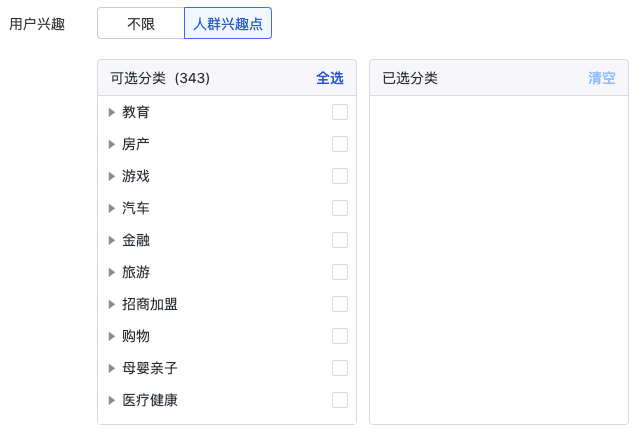Click 清空 to clear selected categories

click(x=602, y=78)
